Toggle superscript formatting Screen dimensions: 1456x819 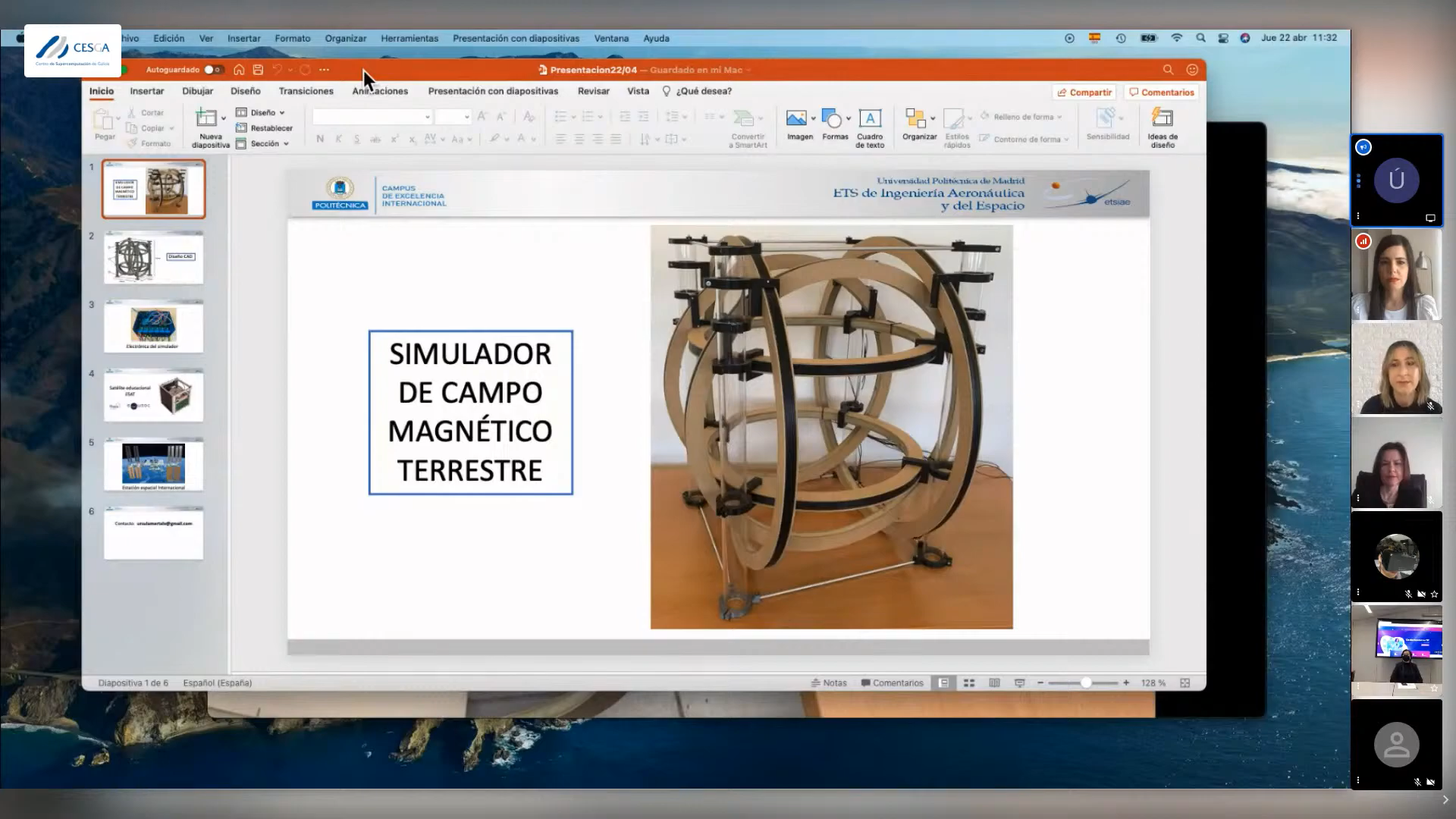(394, 140)
